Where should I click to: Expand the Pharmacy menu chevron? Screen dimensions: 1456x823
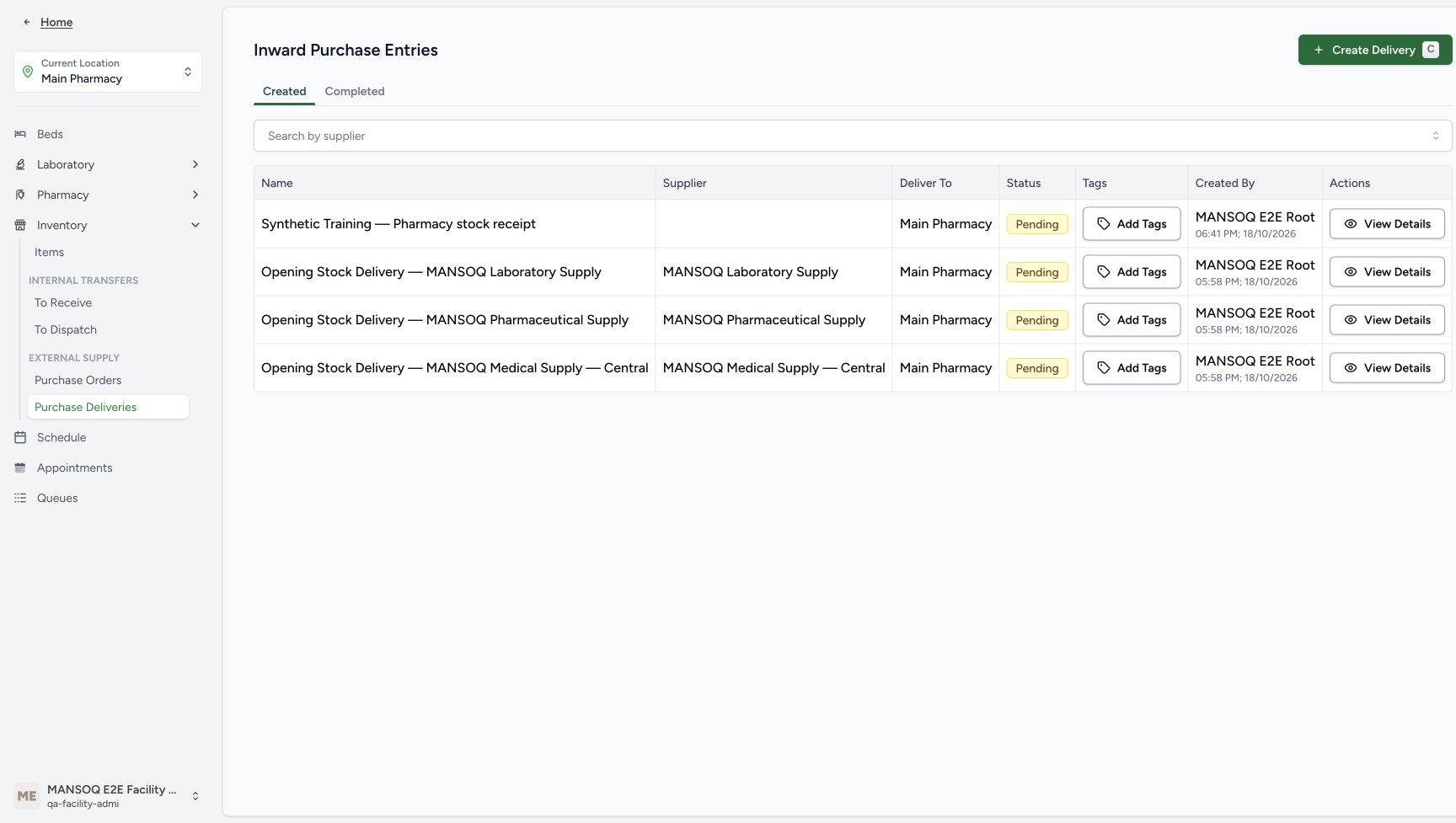pos(195,195)
